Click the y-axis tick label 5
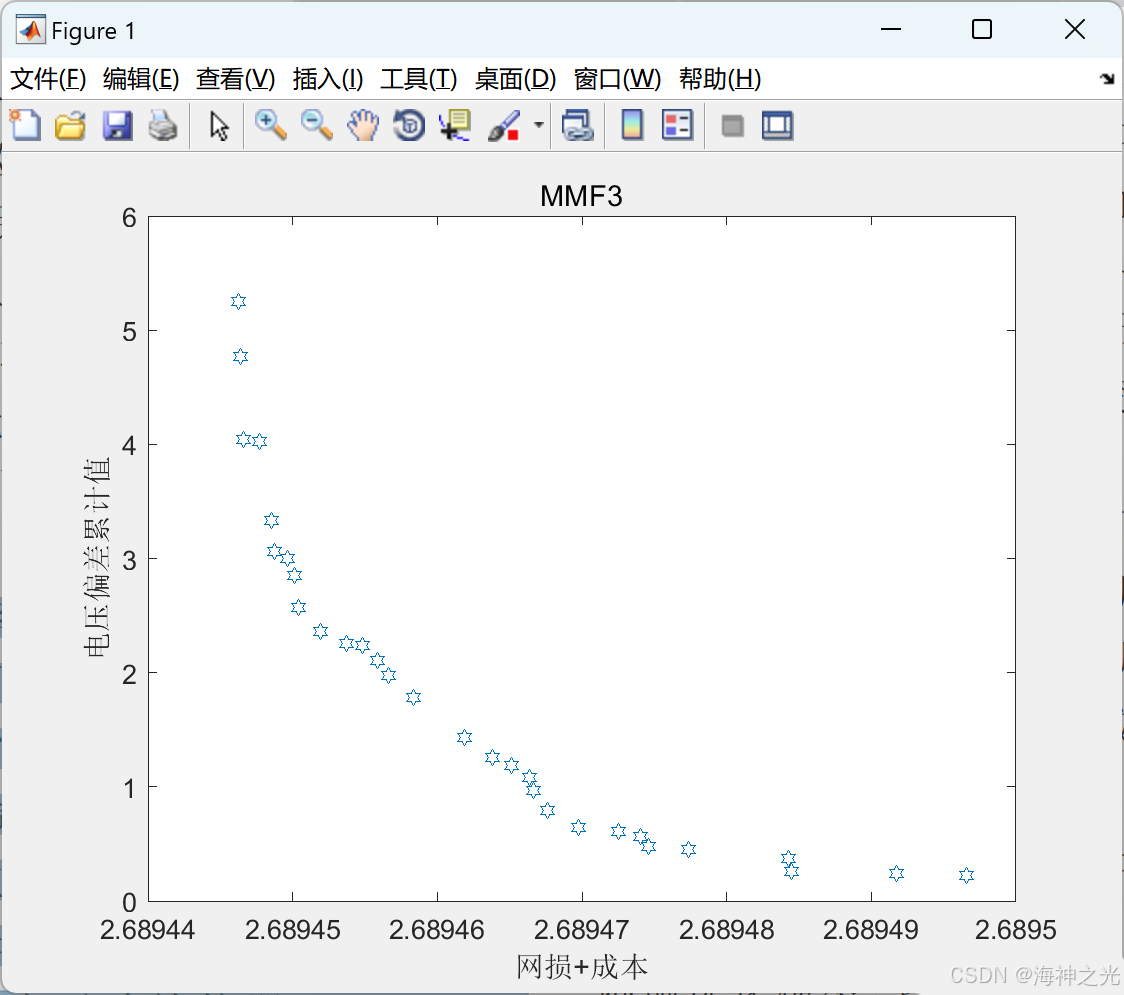 [129, 332]
